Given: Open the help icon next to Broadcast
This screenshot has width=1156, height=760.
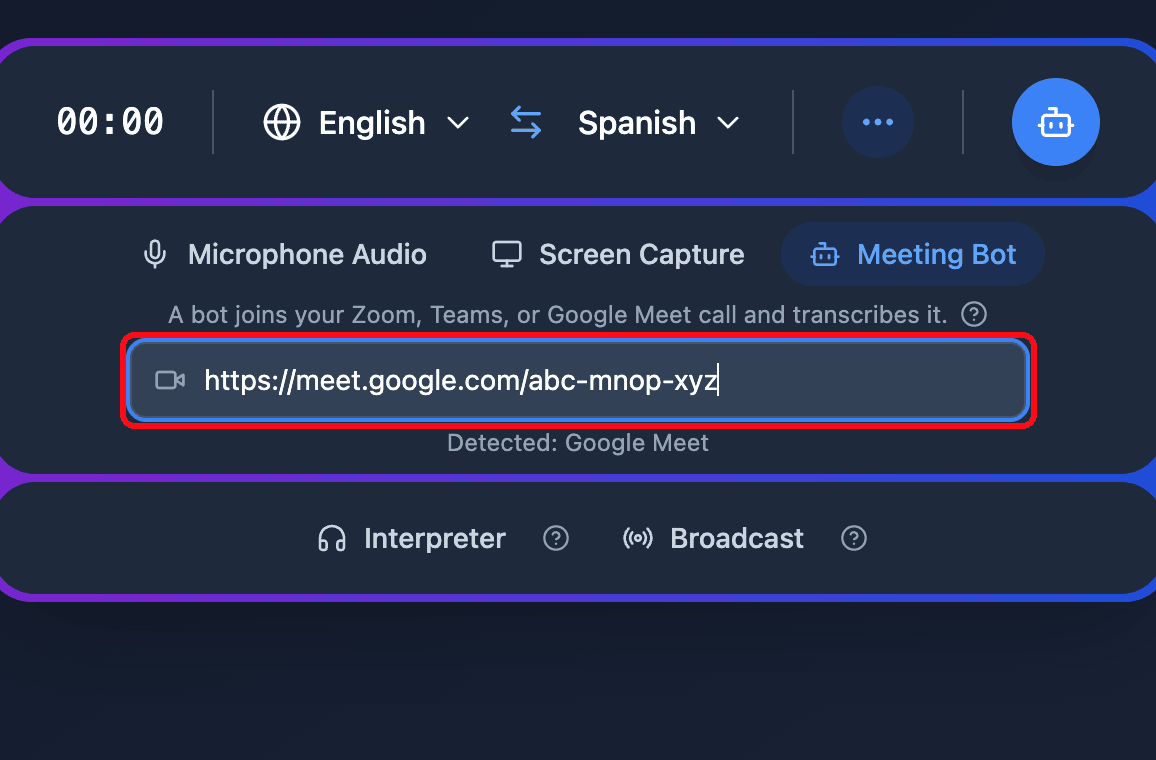Looking at the screenshot, I should pyautogui.click(x=854, y=539).
